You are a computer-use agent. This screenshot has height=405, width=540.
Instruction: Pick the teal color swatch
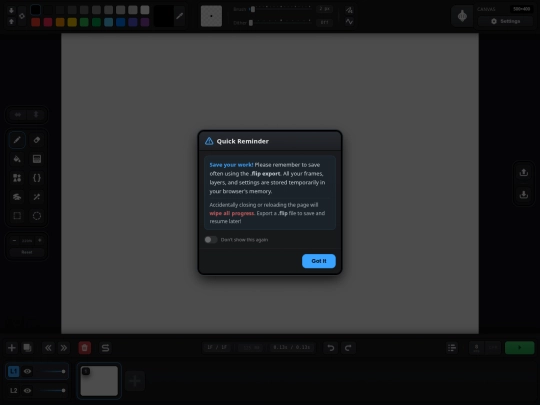[108, 22]
